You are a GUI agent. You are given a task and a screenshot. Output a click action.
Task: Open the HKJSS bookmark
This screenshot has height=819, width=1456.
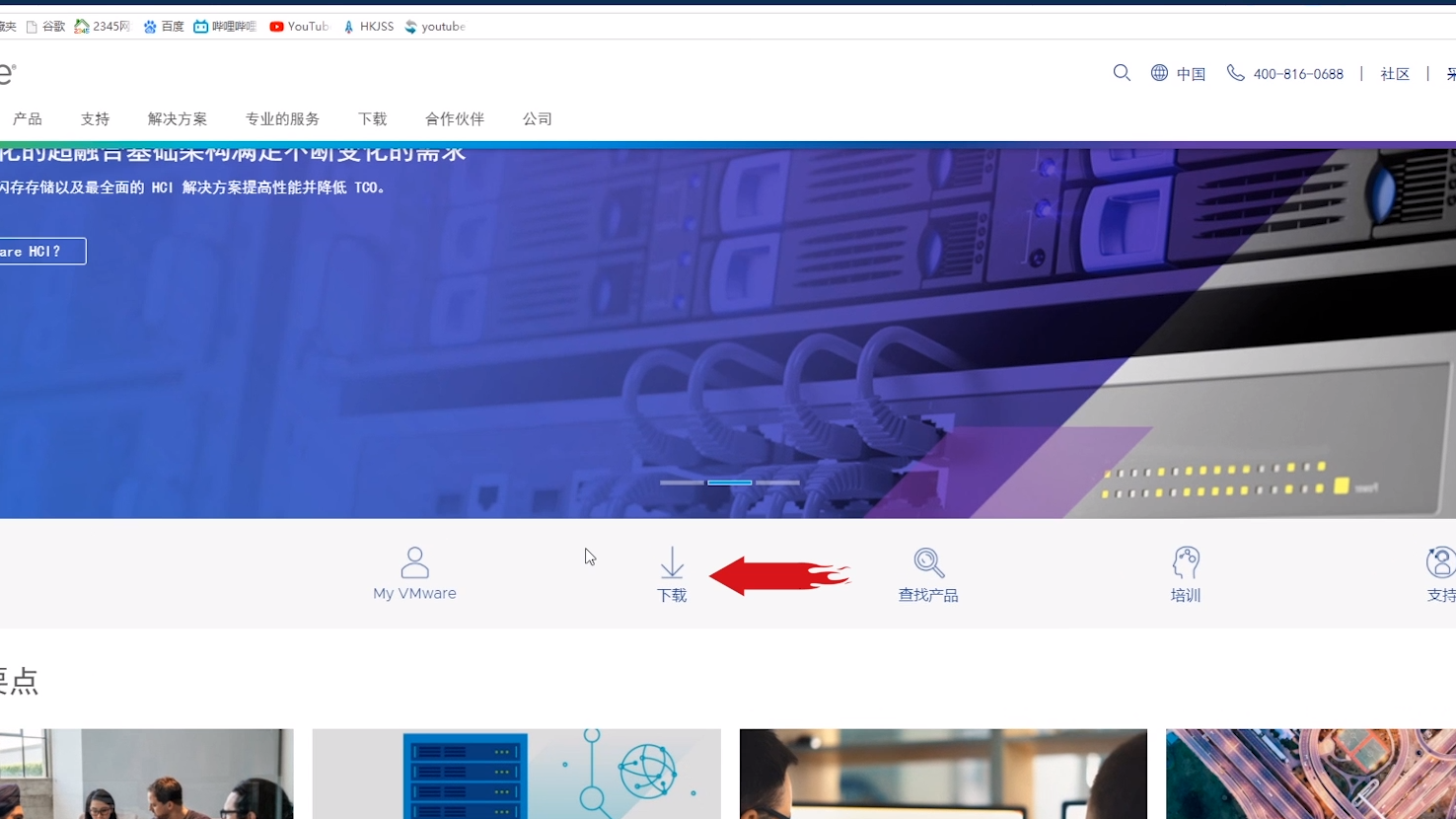(x=367, y=27)
